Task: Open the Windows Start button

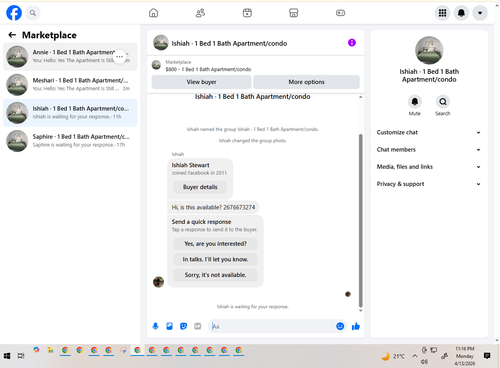Action: (x=7, y=356)
